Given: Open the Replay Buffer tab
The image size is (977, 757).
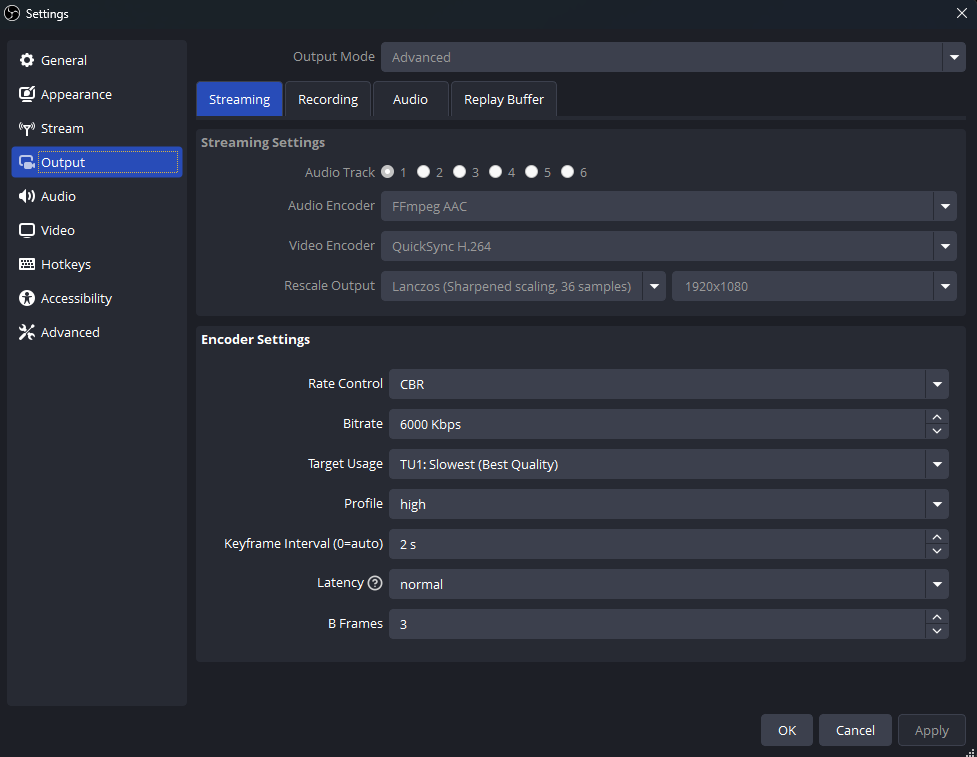Looking at the screenshot, I should [x=503, y=99].
